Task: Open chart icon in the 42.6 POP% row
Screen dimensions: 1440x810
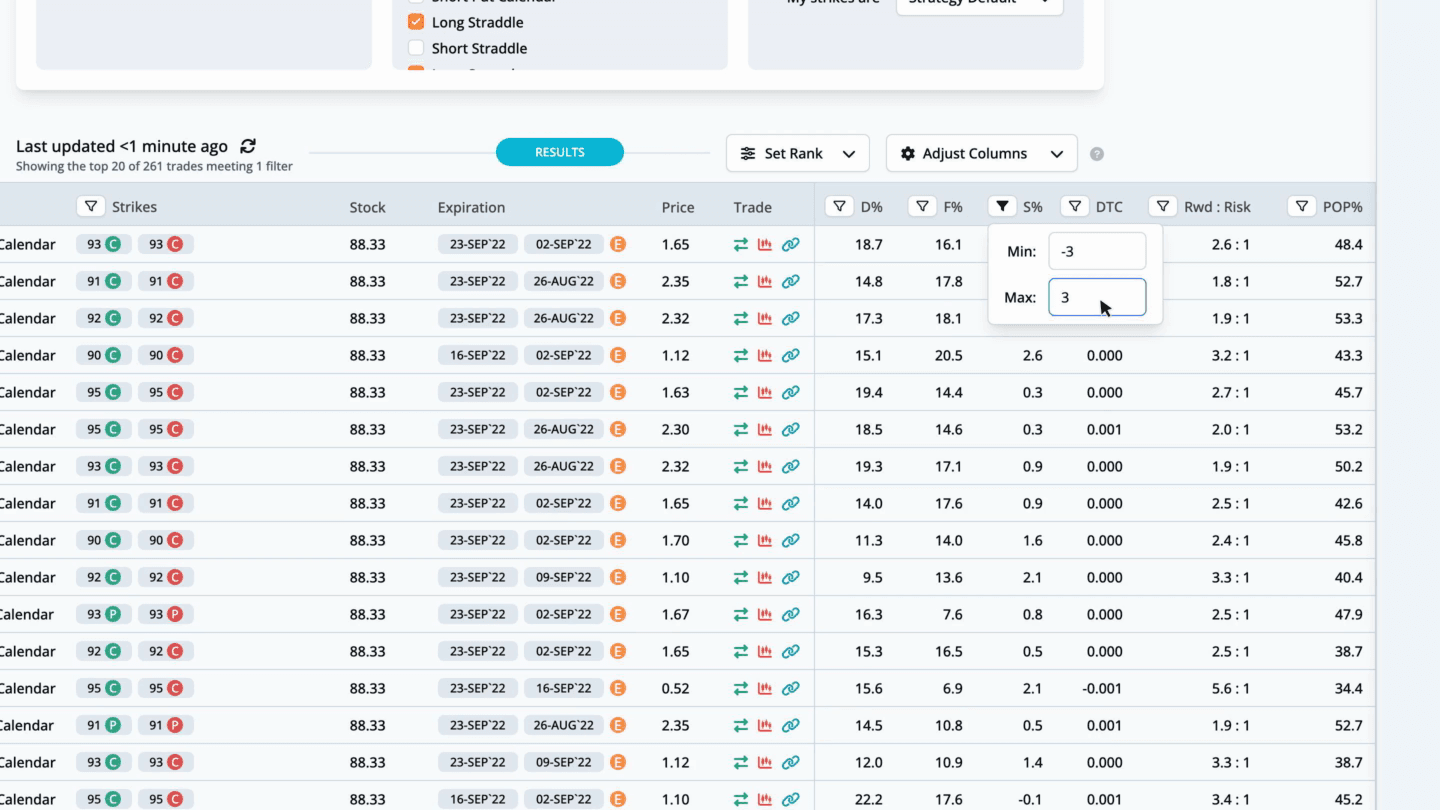Action: pyautogui.click(x=765, y=503)
